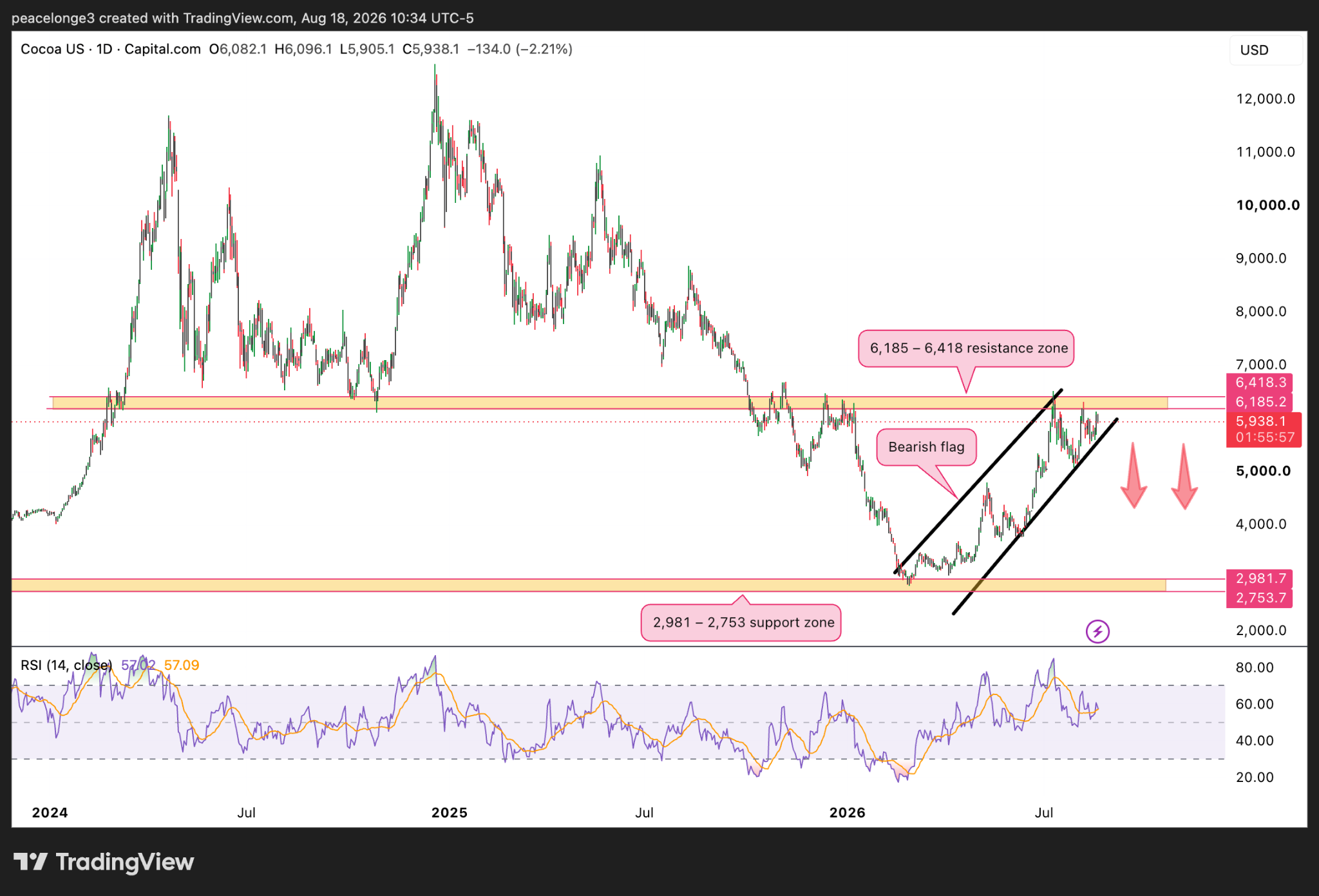1319x896 pixels.
Task: Select the 6,185.2 price label
Action: (x=1260, y=402)
